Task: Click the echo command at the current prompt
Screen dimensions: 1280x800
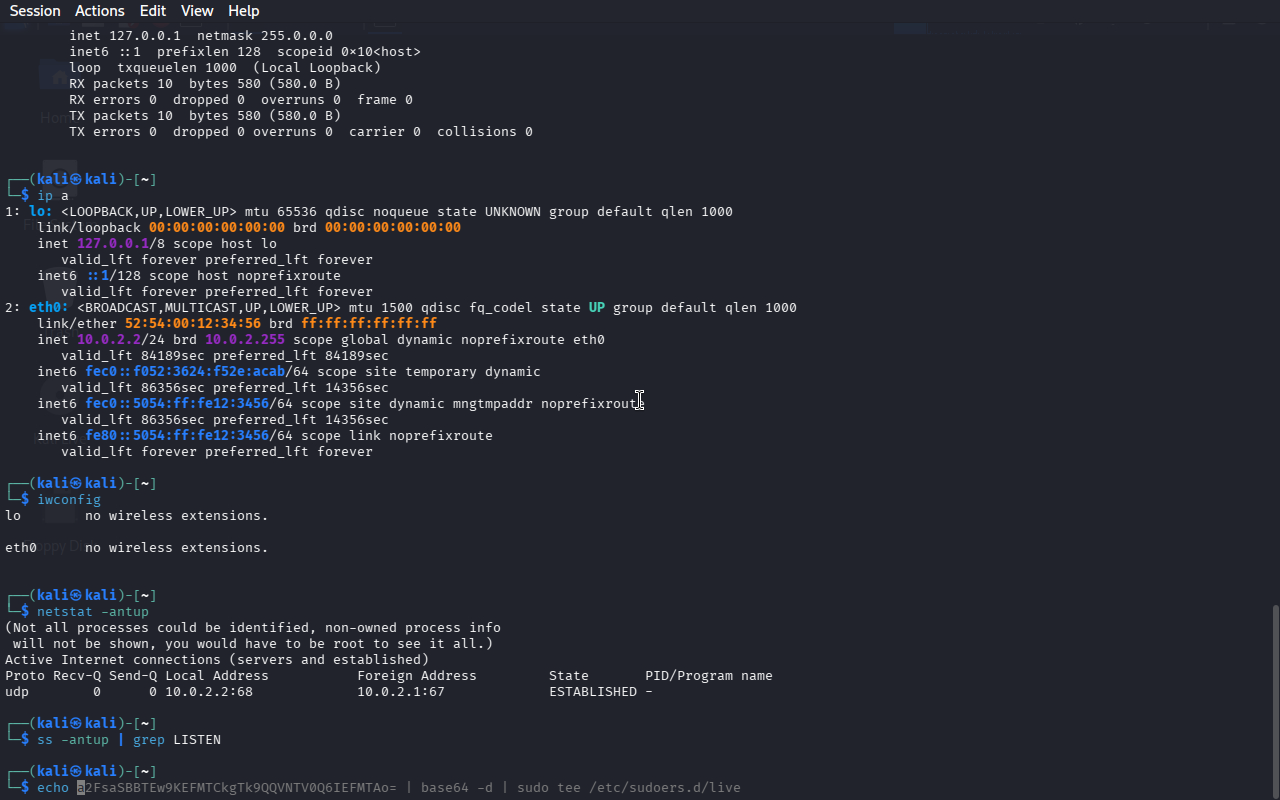Action: coord(53,788)
